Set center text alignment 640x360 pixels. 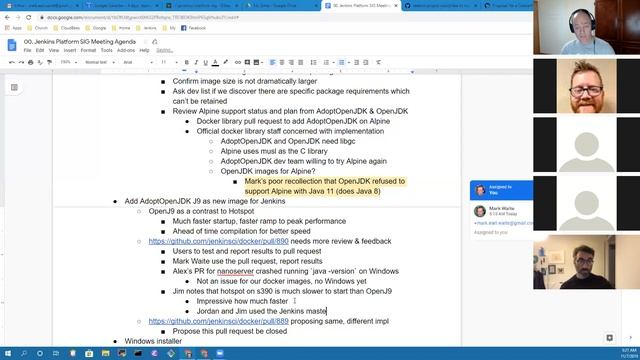[x=282, y=62]
